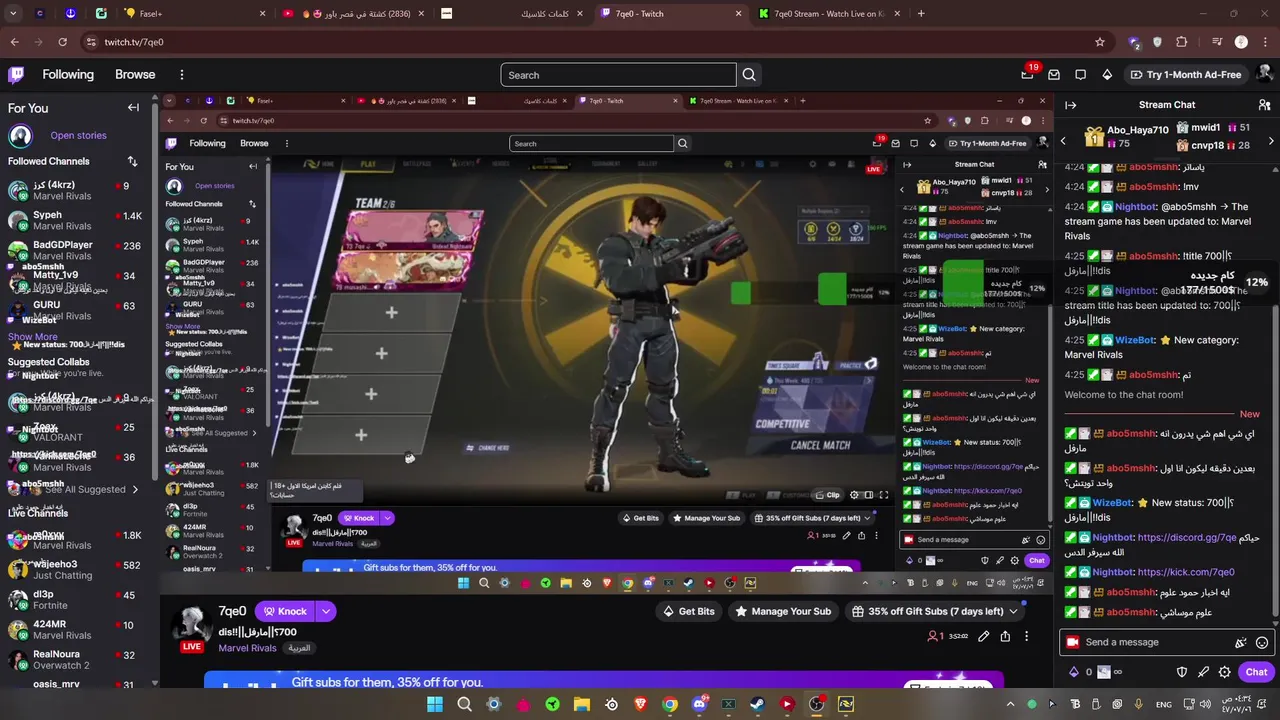Click the Get Bits diamond icon in header
1280x720 pixels.
pos(1107,75)
